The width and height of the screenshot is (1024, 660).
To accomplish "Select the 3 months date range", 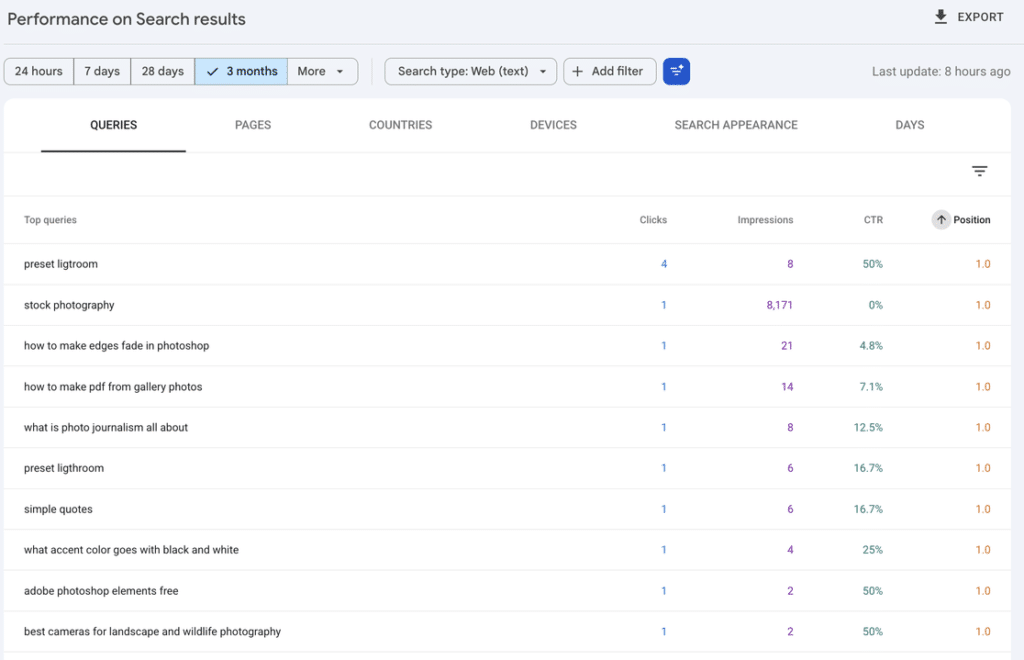I will point(241,71).
